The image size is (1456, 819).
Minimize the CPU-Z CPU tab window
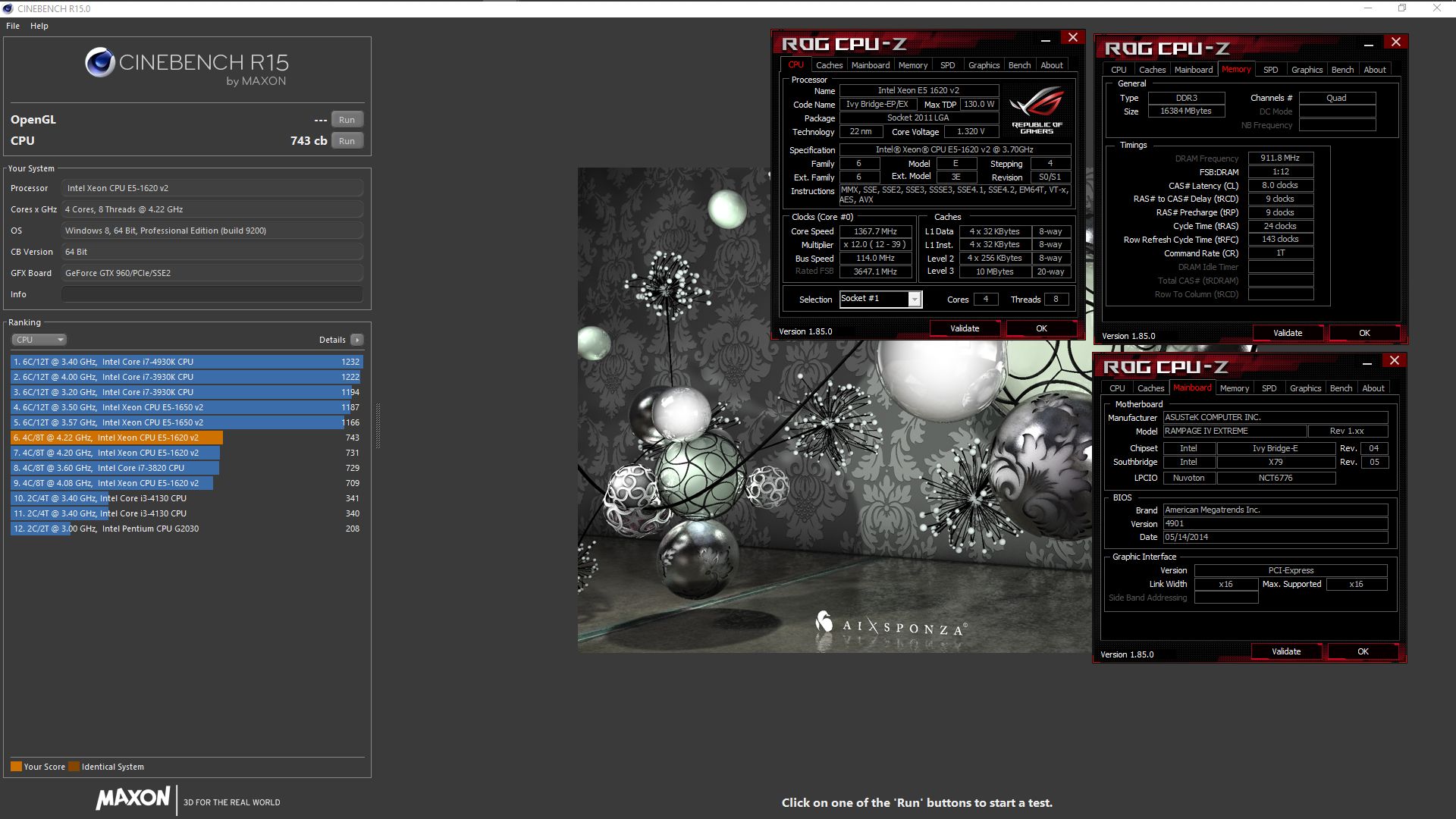(1045, 39)
